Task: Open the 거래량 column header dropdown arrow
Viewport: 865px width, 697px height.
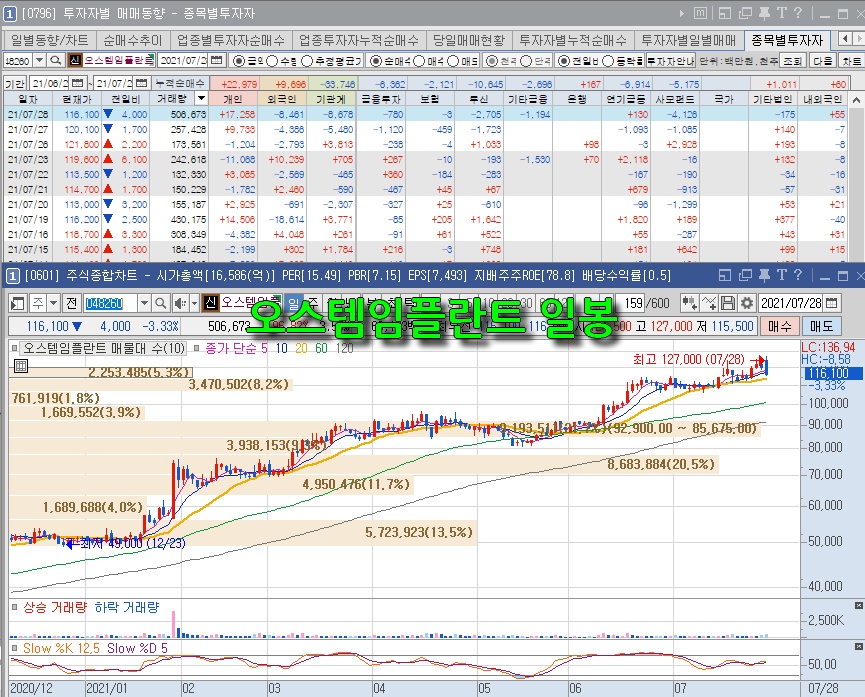Action: click(201, 99)
